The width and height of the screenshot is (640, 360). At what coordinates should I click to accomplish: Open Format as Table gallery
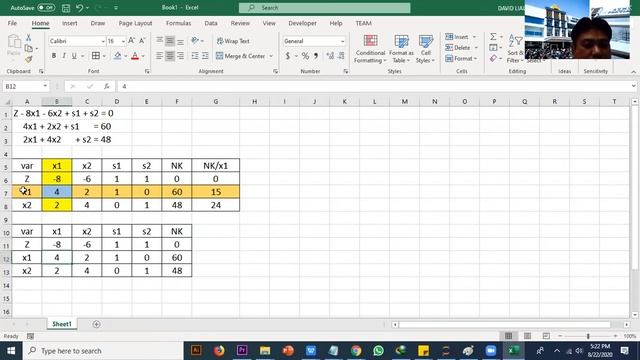coord(401,49)
